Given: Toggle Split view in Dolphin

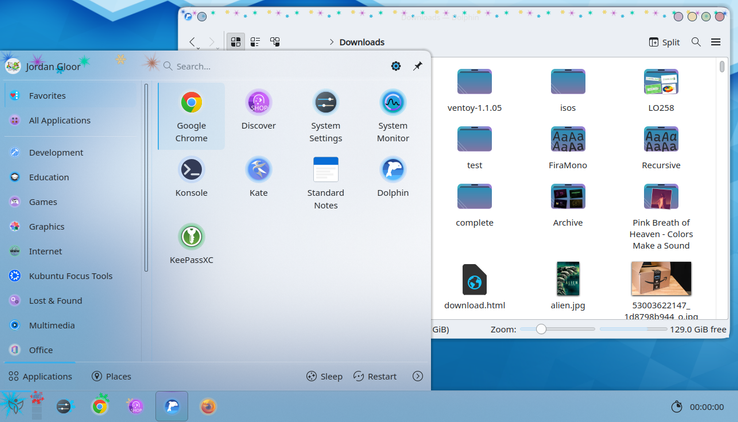Looking at the screenshot, I should 664,42.
